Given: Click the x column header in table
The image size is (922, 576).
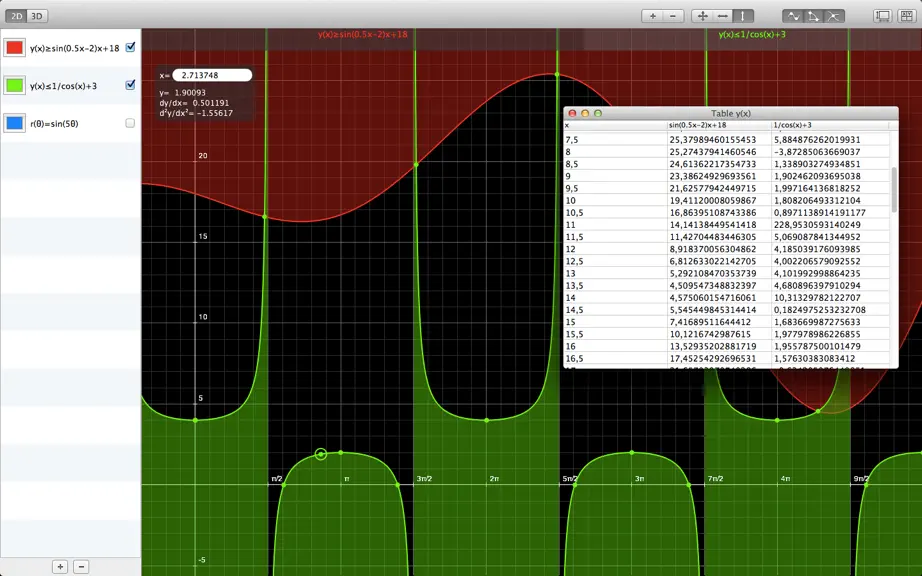Looking at the screenshot, I should (615, 125).
